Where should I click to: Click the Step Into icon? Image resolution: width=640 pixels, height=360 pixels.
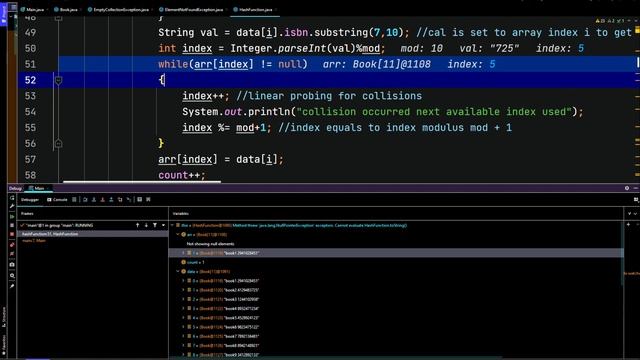[94, 200]
